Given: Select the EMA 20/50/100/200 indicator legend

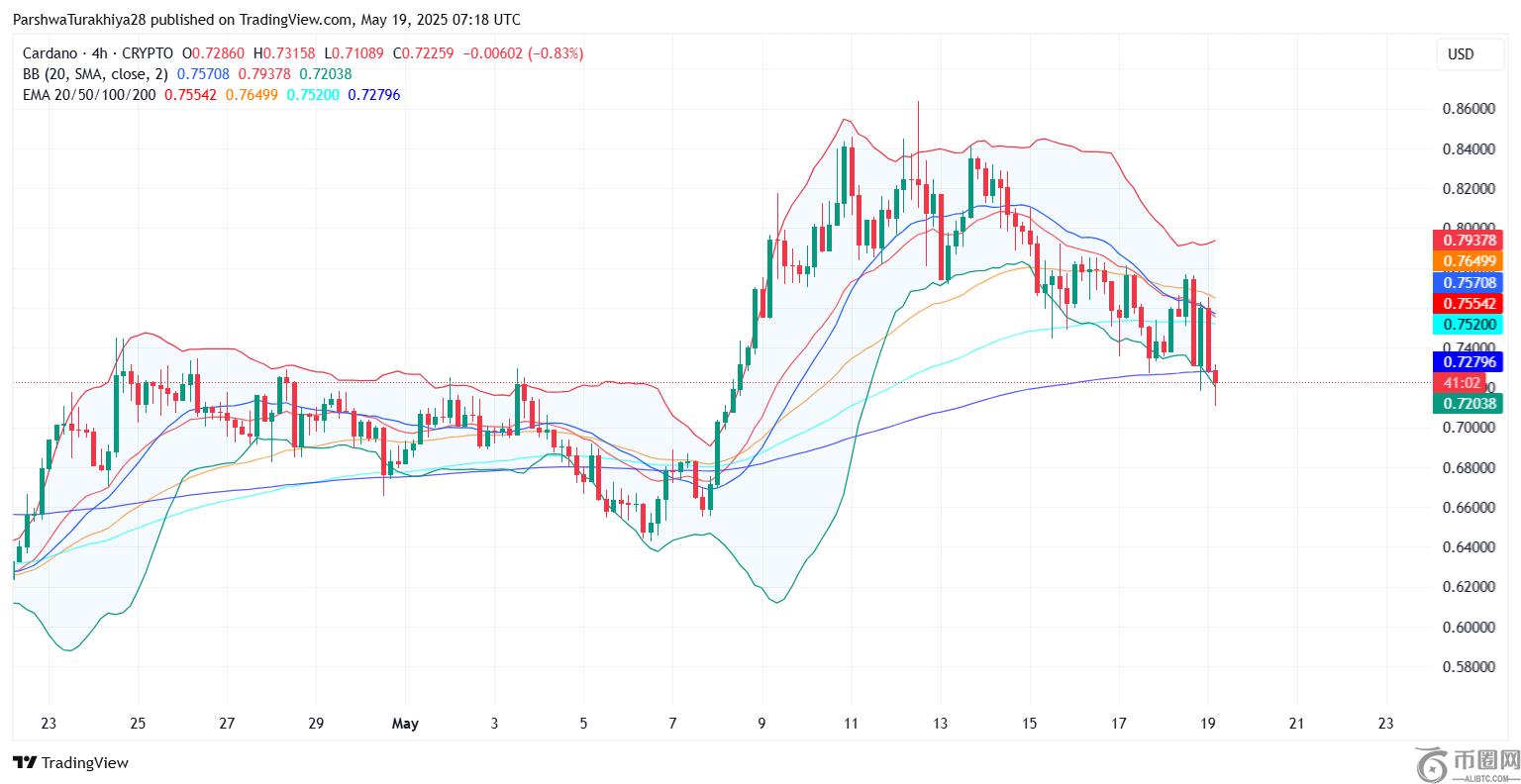Looking at the screenshot, I should pyautogui.click(x=89, y=95).
